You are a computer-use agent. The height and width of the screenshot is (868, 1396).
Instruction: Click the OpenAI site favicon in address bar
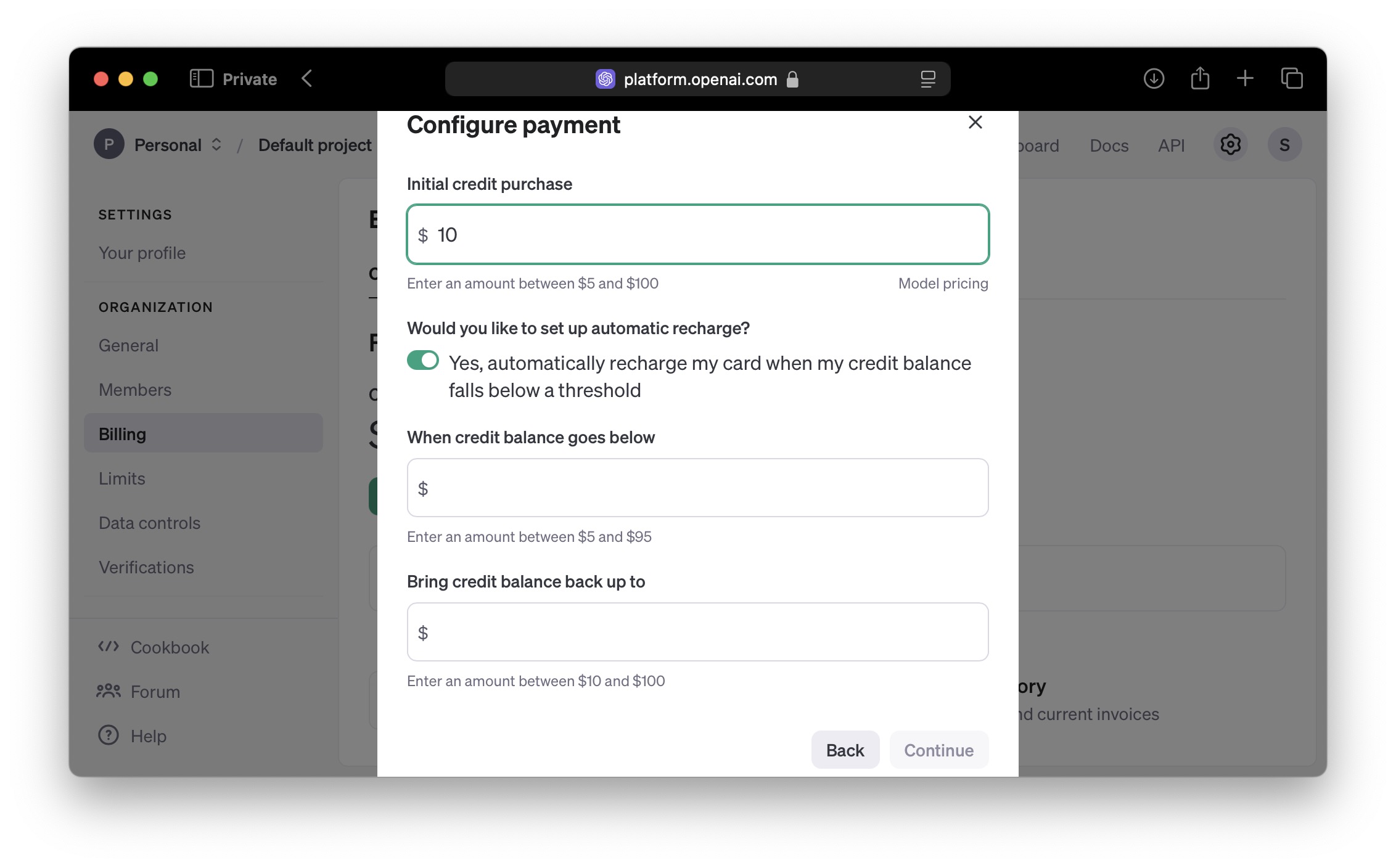pos(606,79)
